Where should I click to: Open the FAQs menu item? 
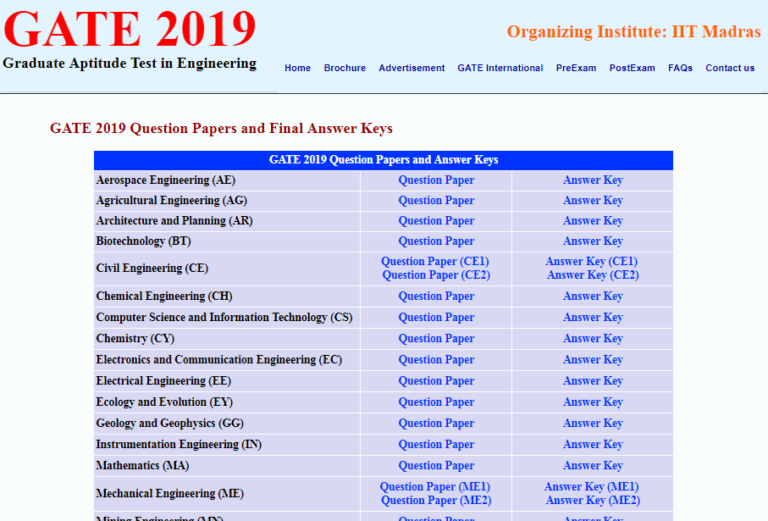680,68
